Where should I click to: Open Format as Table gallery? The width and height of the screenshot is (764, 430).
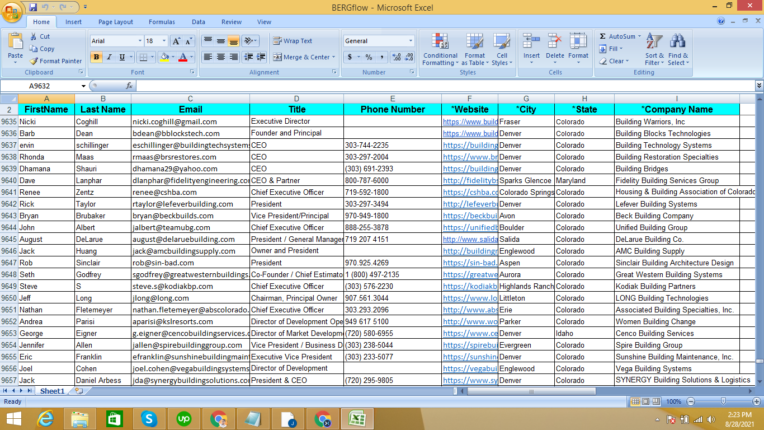(x=475, y=49)
